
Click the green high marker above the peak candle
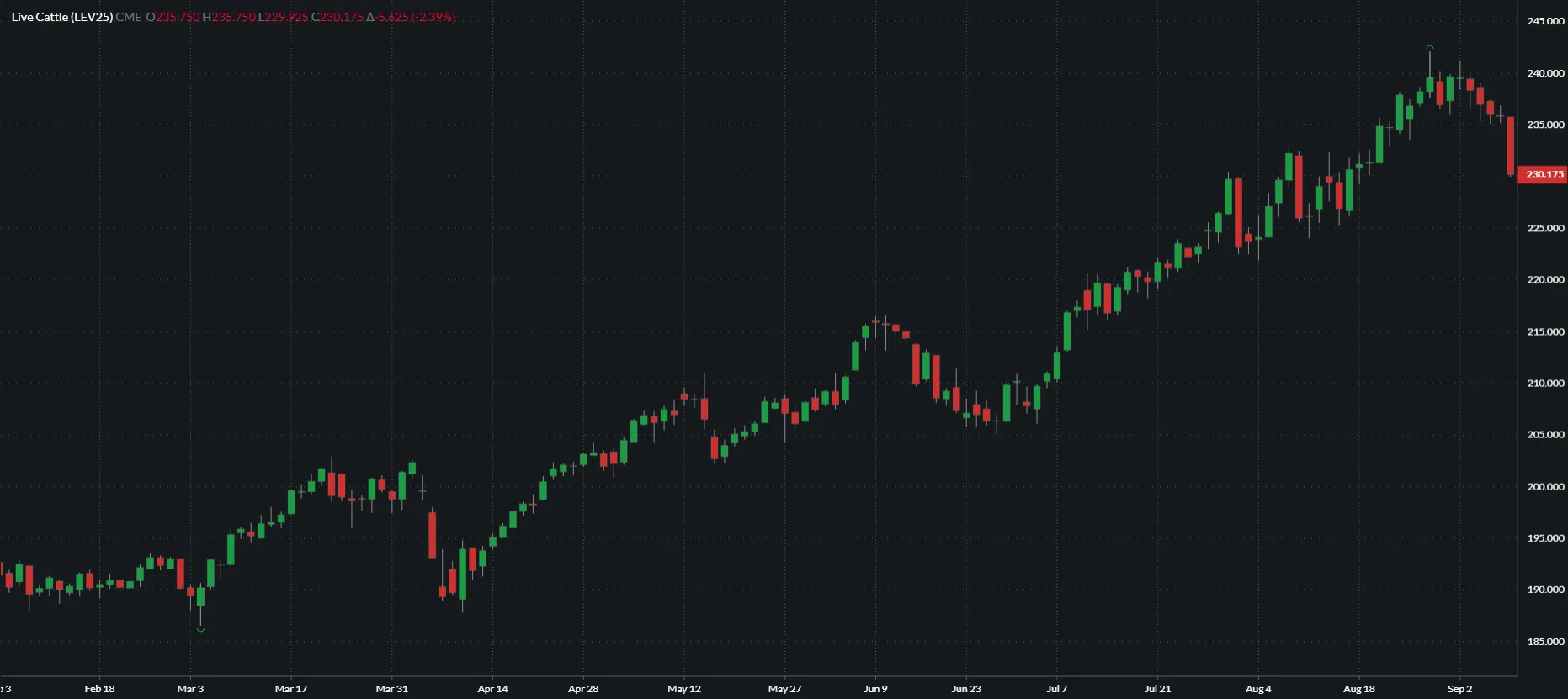click(x=1429, y=48)
